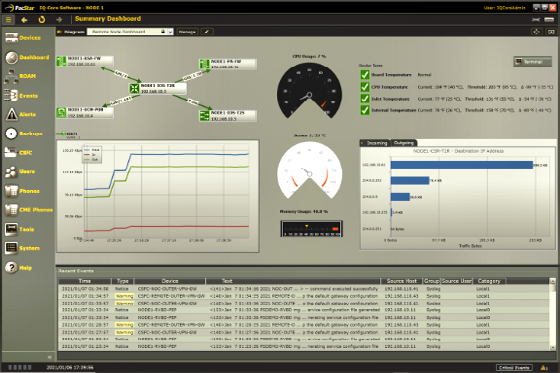Open the ROAM network icon

(11, 76)
